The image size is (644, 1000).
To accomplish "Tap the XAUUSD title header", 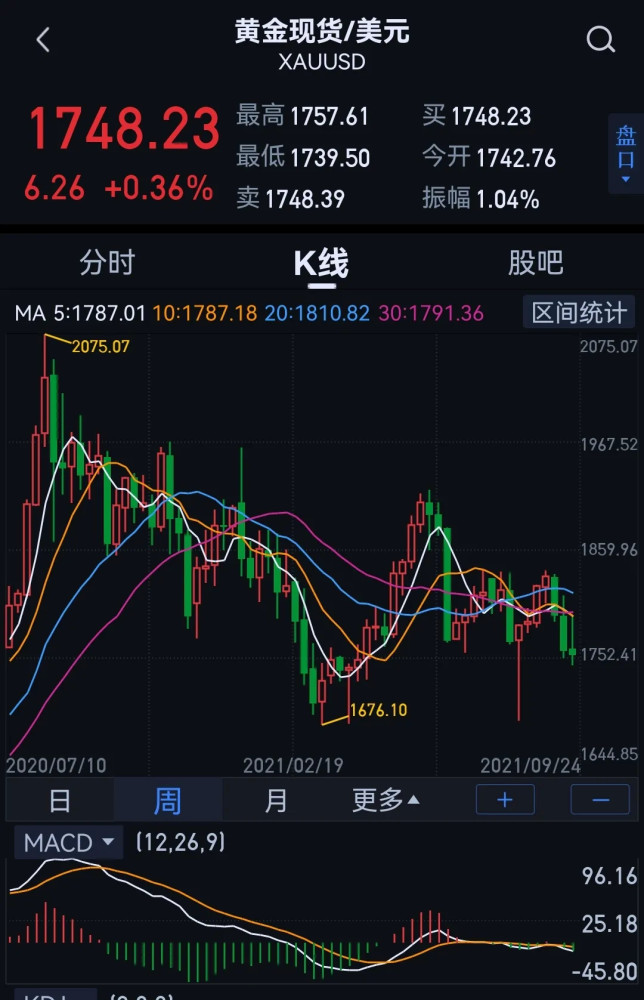I will point(322,62).
